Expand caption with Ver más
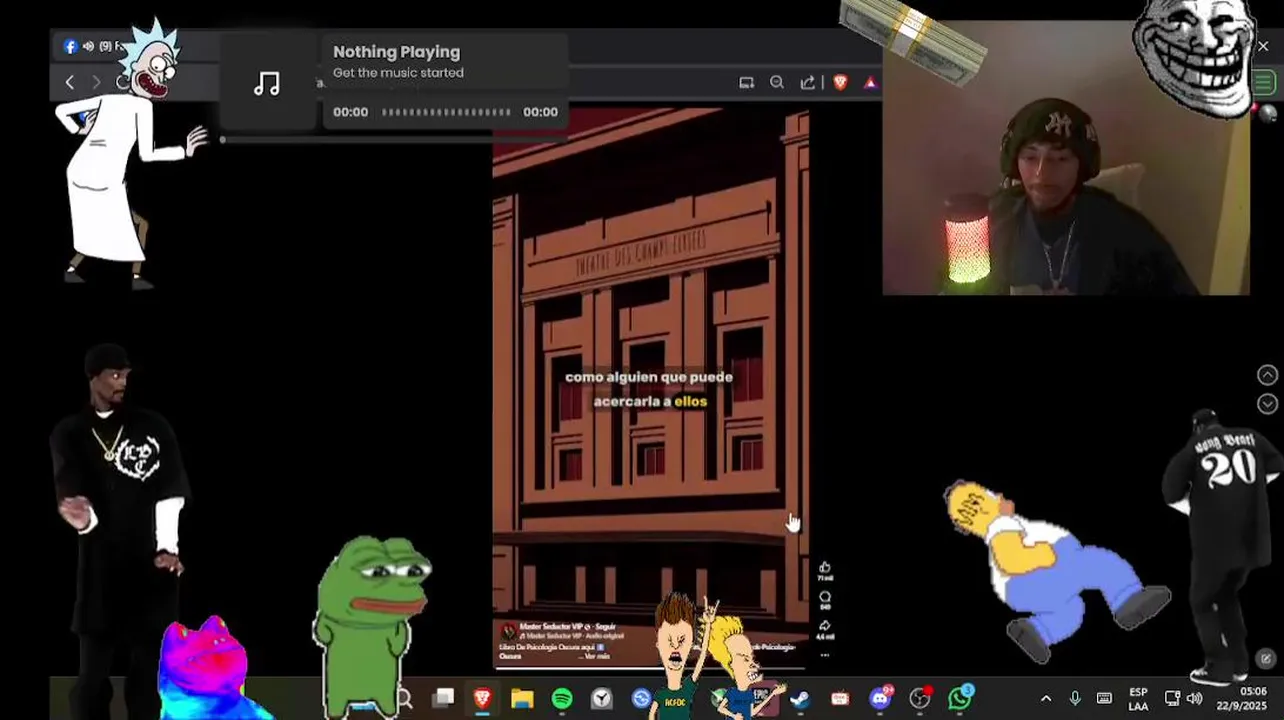This screenshot has height=720, width=1284. (597, 657)
